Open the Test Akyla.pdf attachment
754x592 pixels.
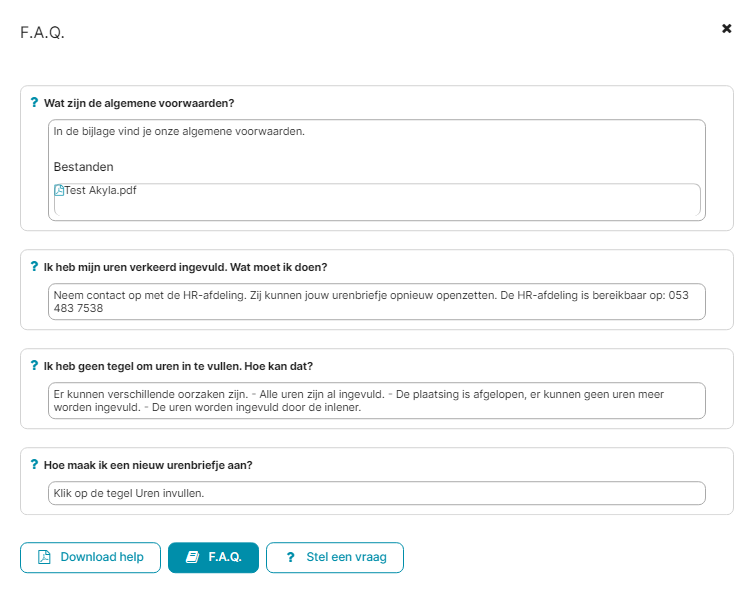(100, 190)
